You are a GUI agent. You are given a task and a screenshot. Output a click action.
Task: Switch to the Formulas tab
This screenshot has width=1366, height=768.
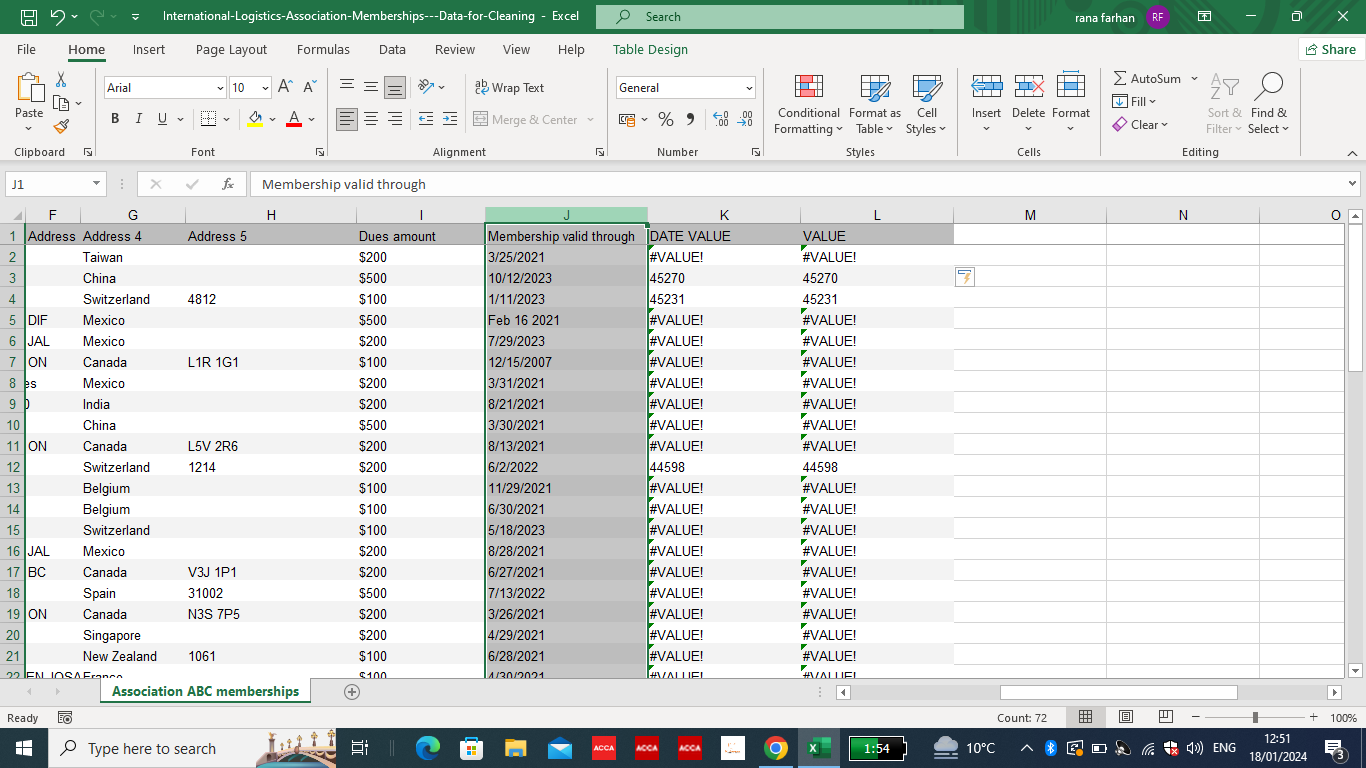click(x=323, y=49)
